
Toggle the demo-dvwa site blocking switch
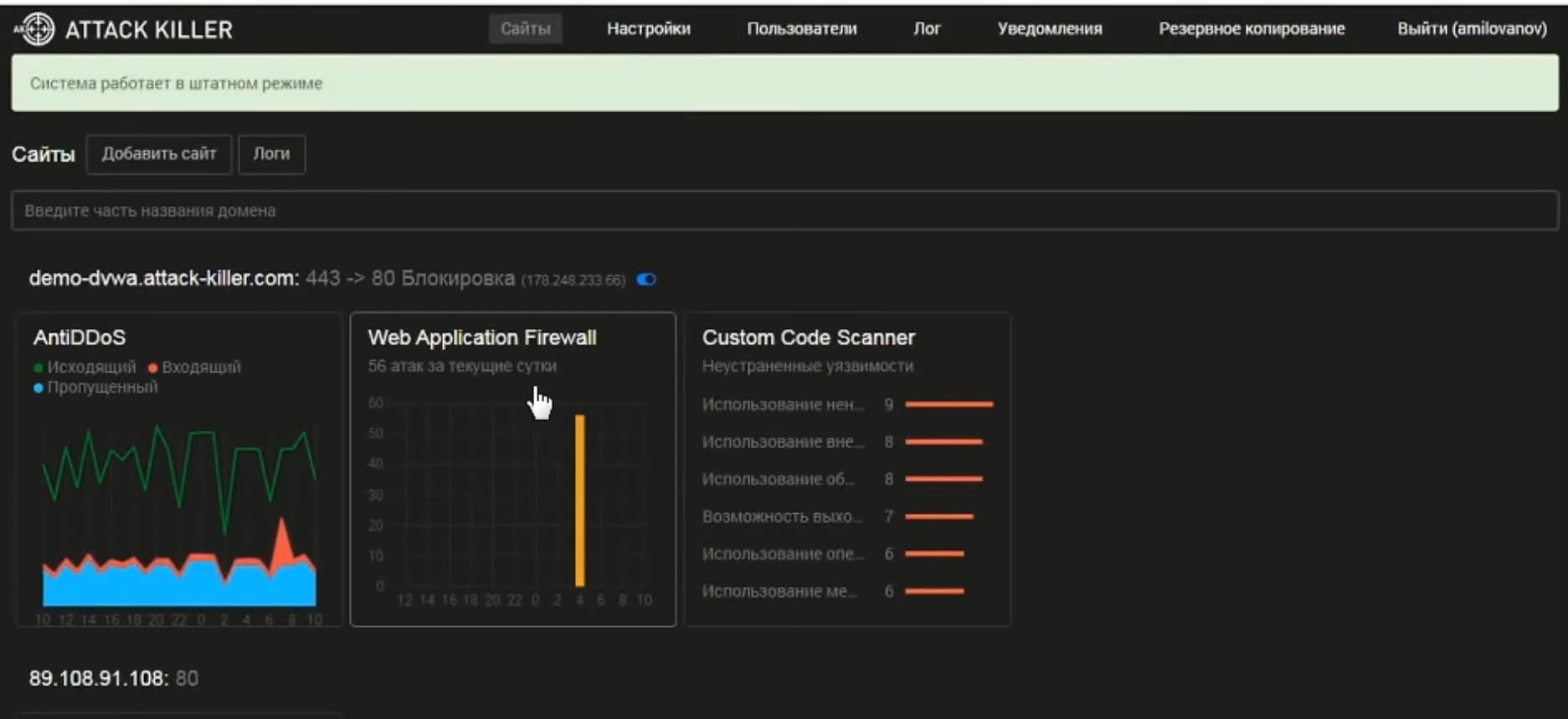[646, 280]
